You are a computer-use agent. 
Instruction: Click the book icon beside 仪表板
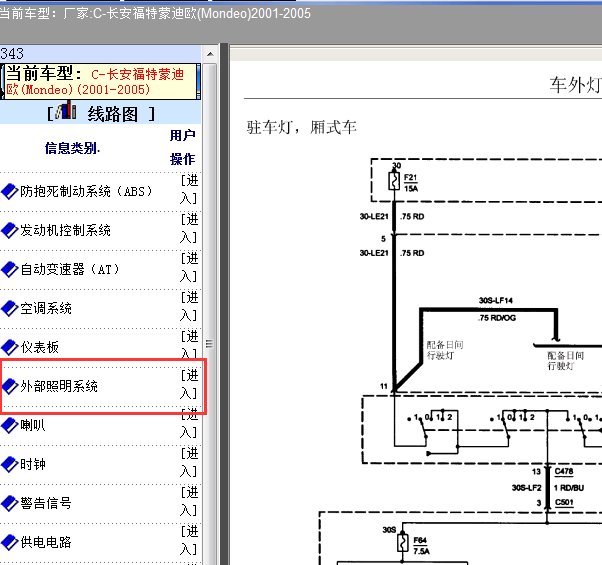pyautogui.click(x=10, y=347)
